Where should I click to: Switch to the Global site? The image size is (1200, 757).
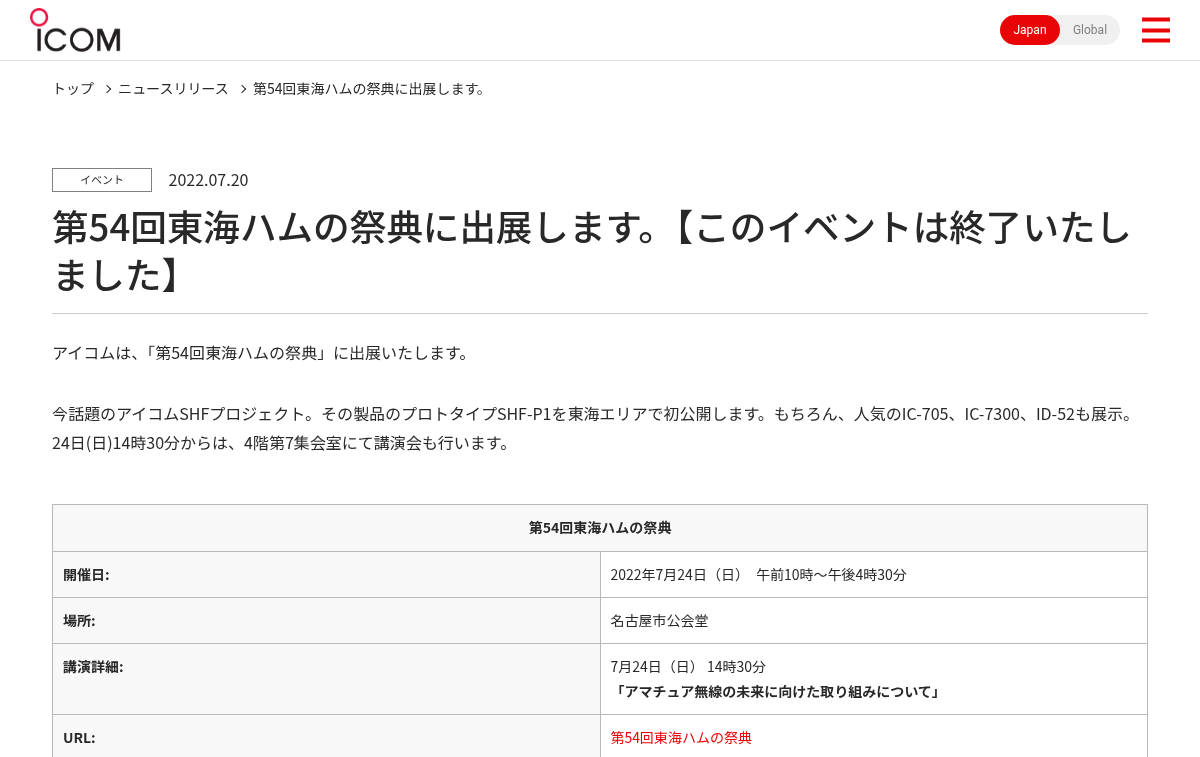point(1089,30)
